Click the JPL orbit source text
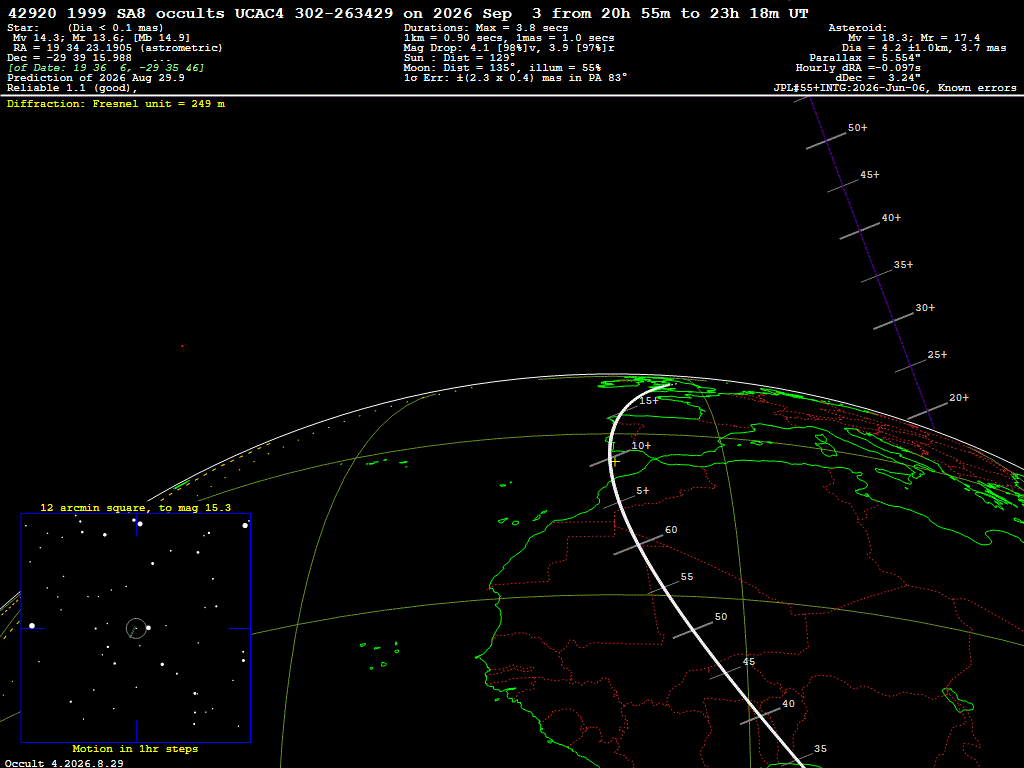Screen dimensions: 1024x768 (x=895, y=88)
